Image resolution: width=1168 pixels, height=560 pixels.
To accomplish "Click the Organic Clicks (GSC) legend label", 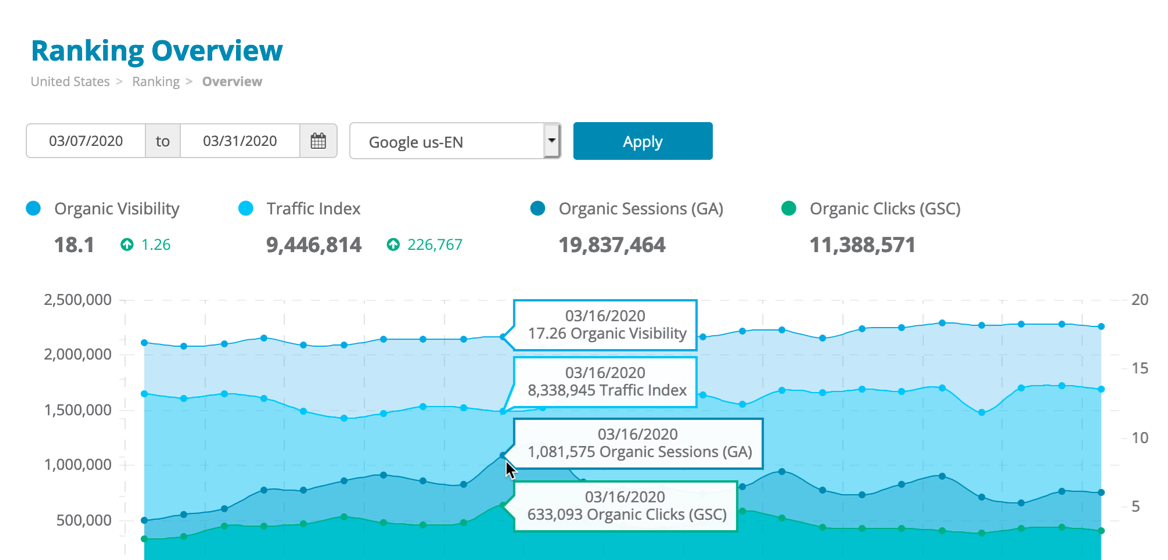I will click(x=885, y=209).
